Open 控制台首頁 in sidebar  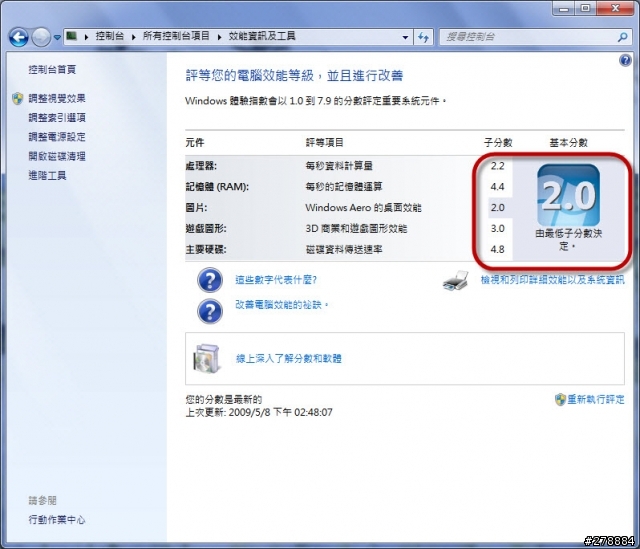tap(52, 70)
